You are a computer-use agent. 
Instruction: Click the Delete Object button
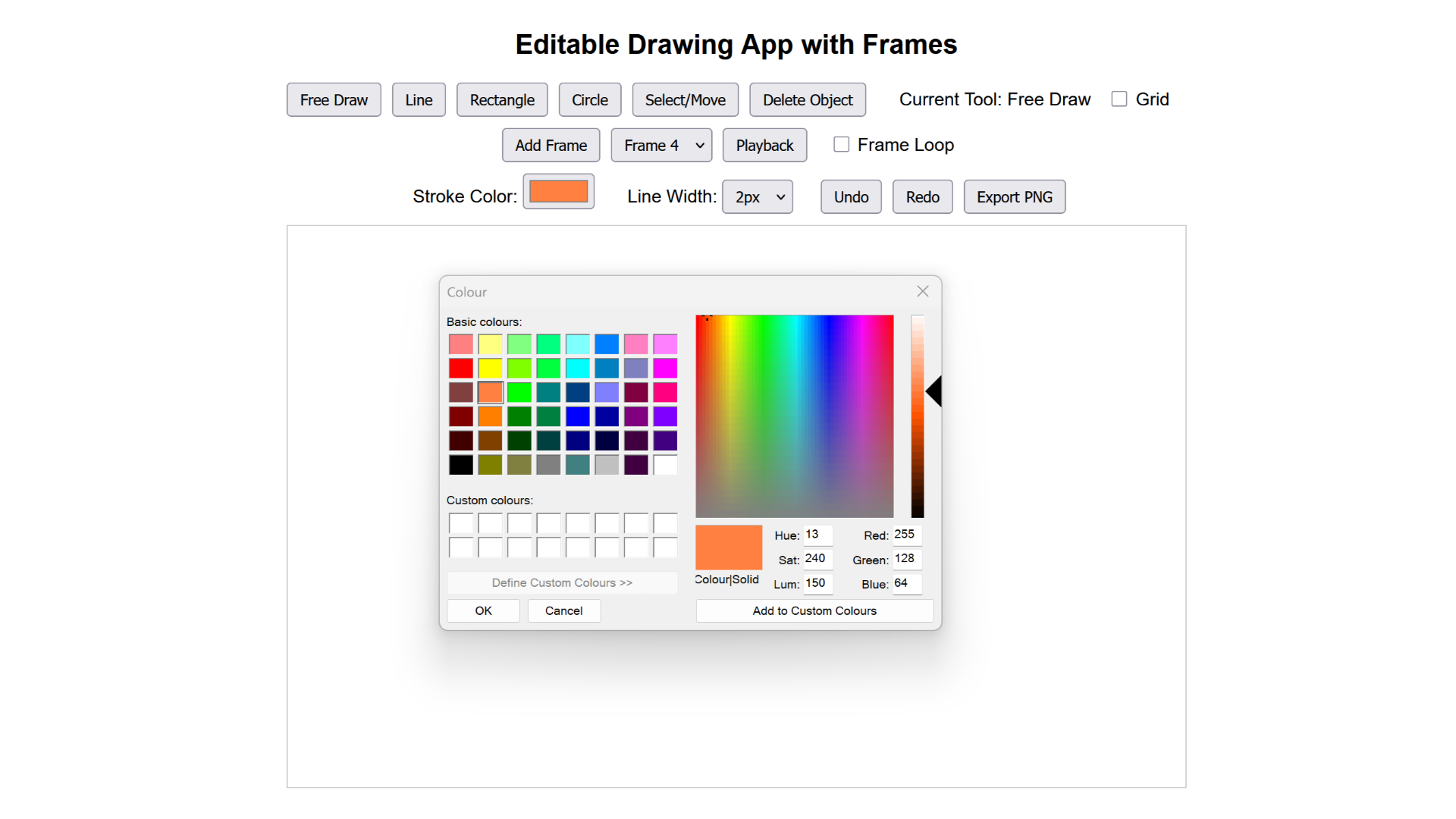coord(808,100)
